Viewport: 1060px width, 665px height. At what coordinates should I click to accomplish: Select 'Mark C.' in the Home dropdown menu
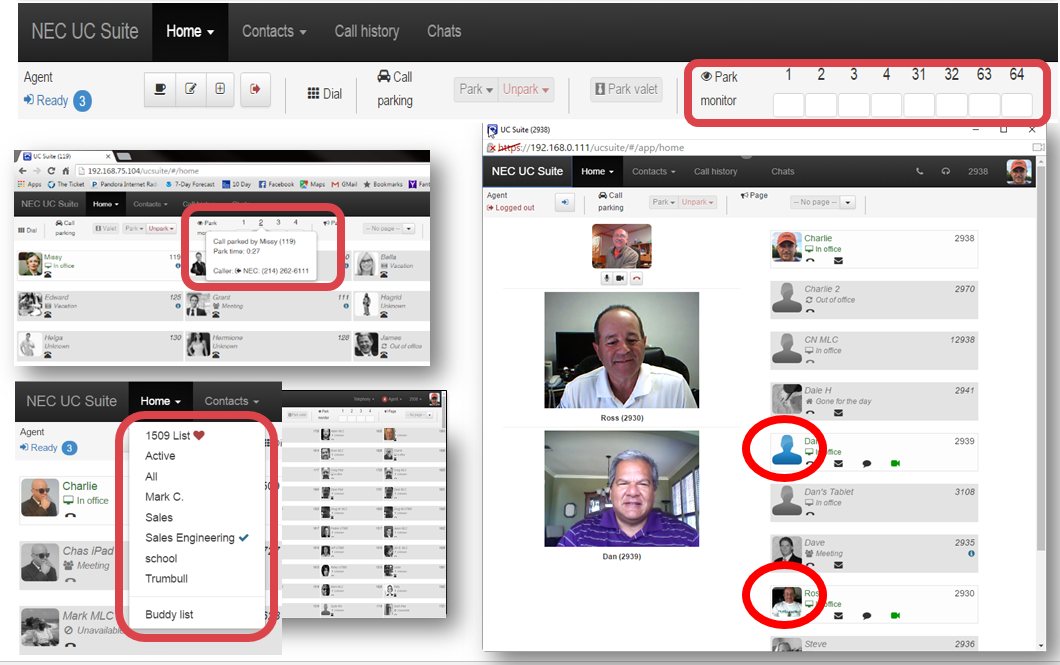point(164,497)
